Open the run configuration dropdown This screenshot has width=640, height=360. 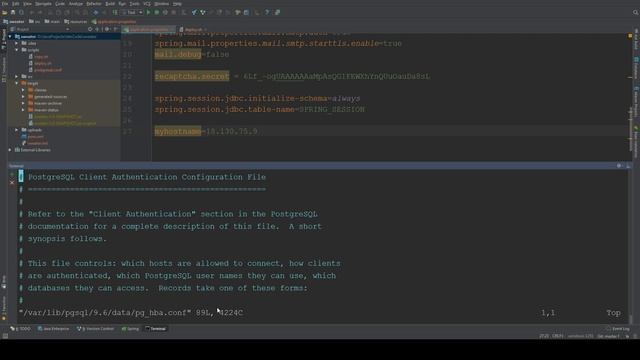click(x=132, y=13)
